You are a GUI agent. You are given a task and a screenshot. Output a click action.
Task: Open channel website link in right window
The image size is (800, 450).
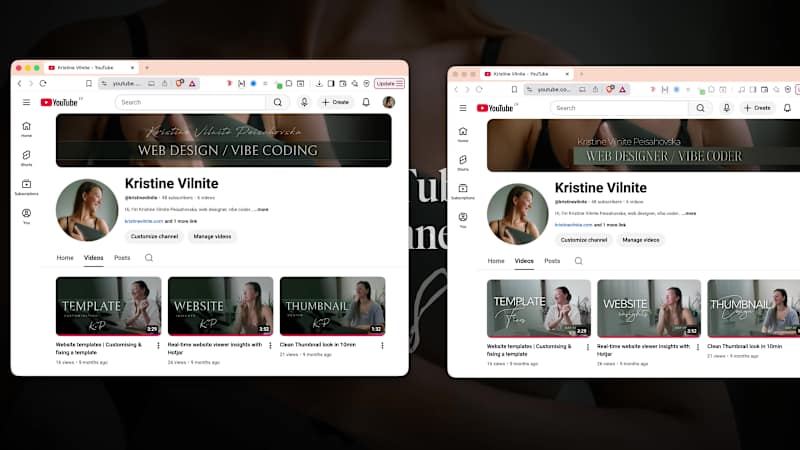(573, 225)
